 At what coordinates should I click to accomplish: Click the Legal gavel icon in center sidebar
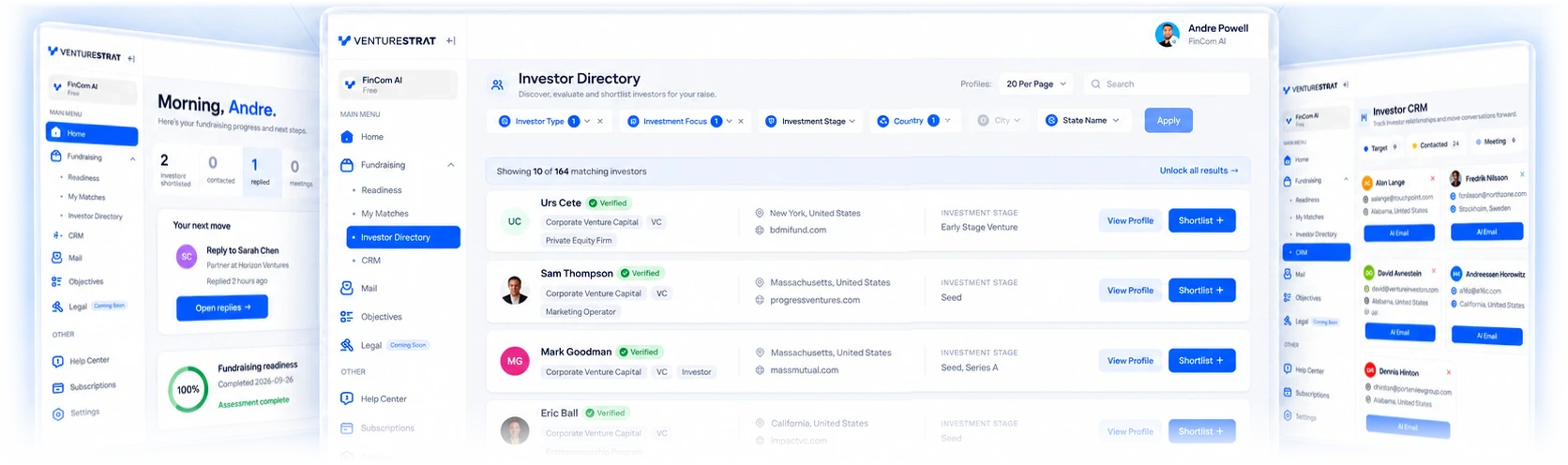pyautogui.click(x=347, y=345)
